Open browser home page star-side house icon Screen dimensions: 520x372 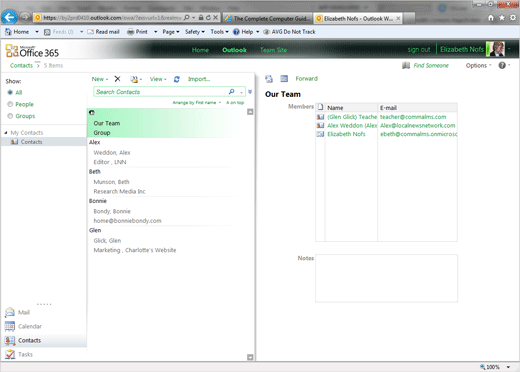[x=491, y=18]
